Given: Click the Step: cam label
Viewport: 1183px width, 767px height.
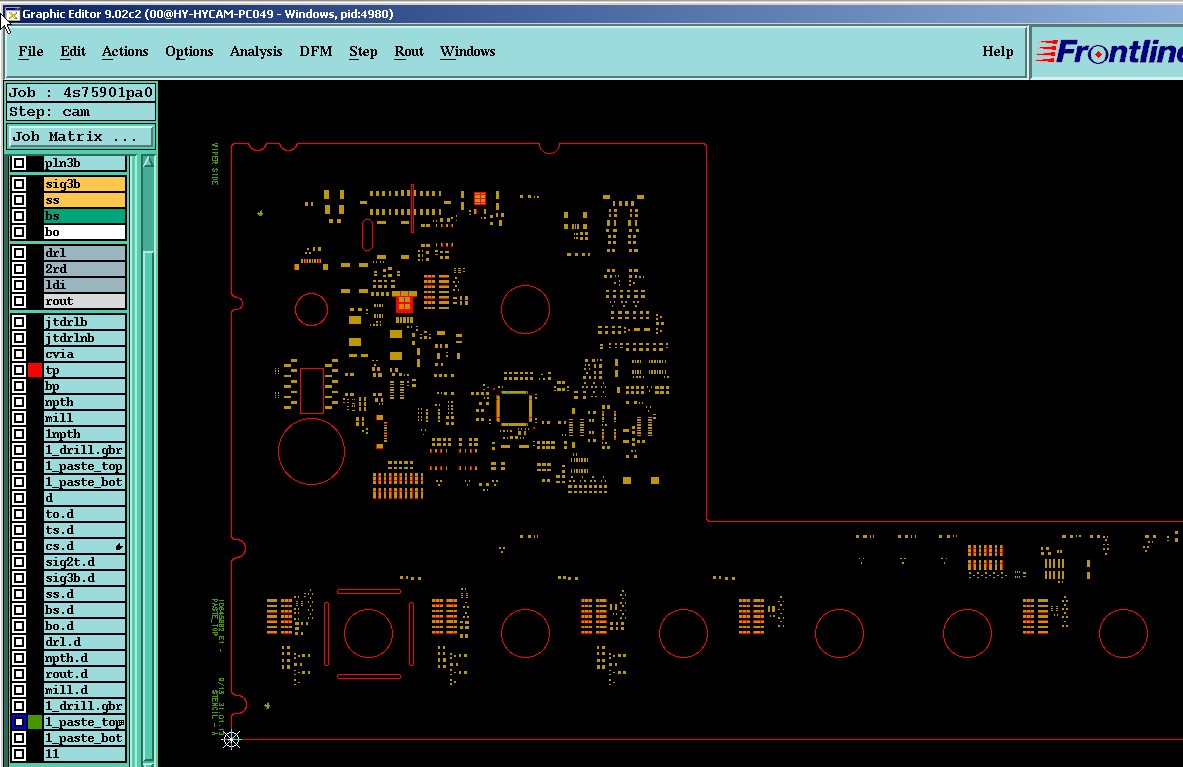Looking at the screenshot, I should click(x=81, y=112).
